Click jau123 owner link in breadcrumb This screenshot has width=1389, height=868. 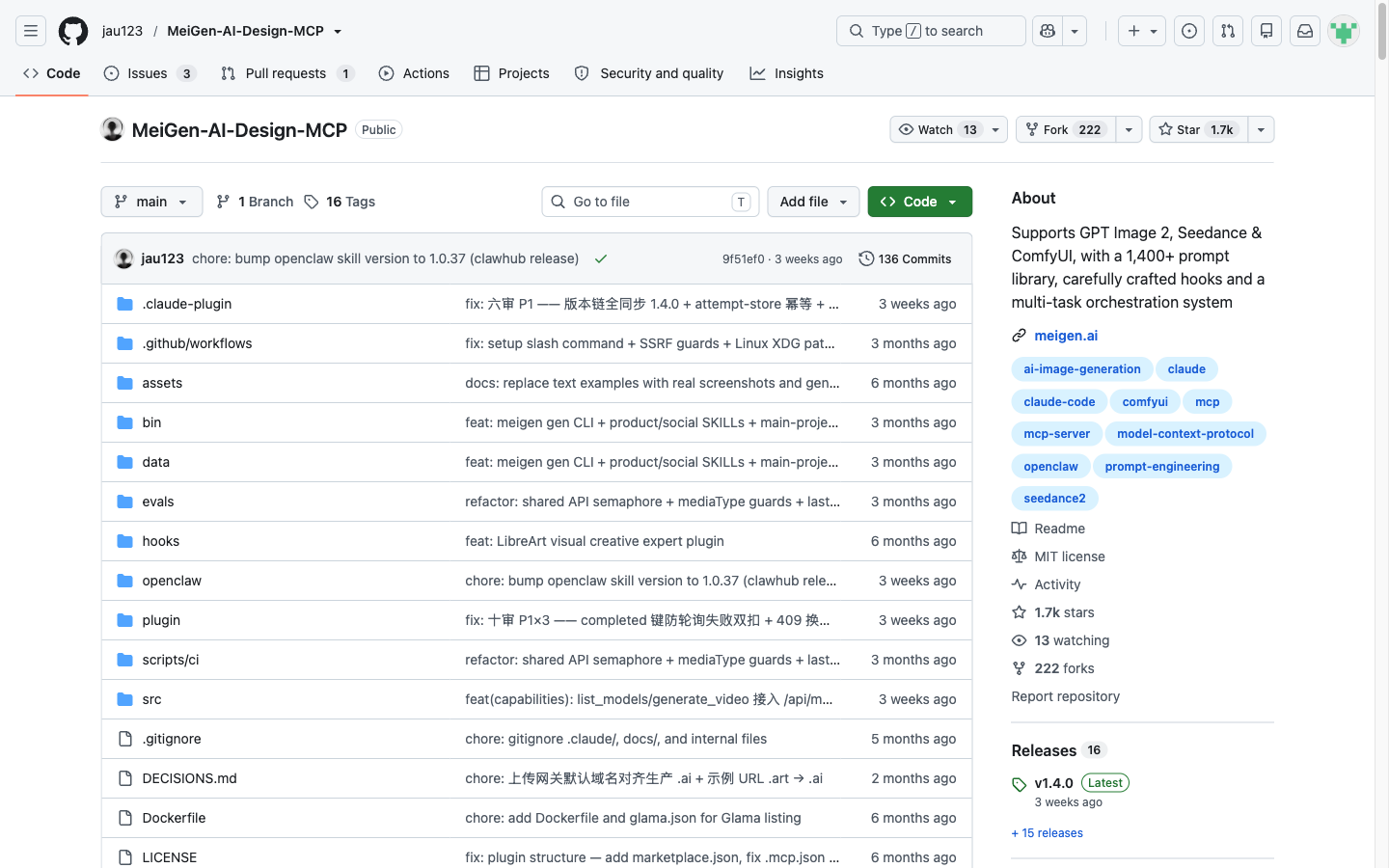[x=123, y=31]
